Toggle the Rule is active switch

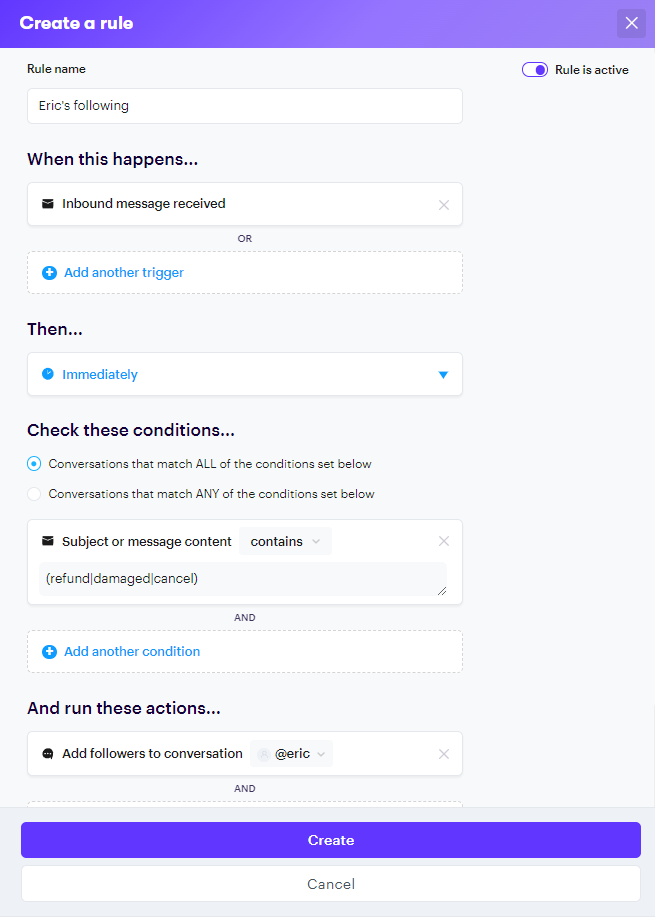coord(535,70)
